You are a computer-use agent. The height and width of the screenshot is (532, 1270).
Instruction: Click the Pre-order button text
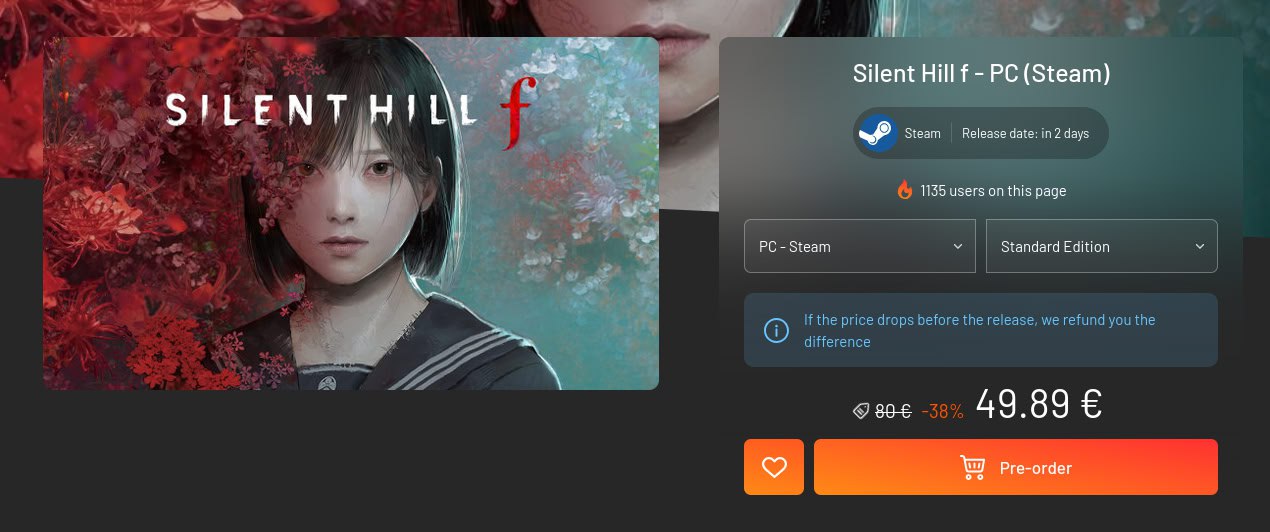click(1036, 468)
